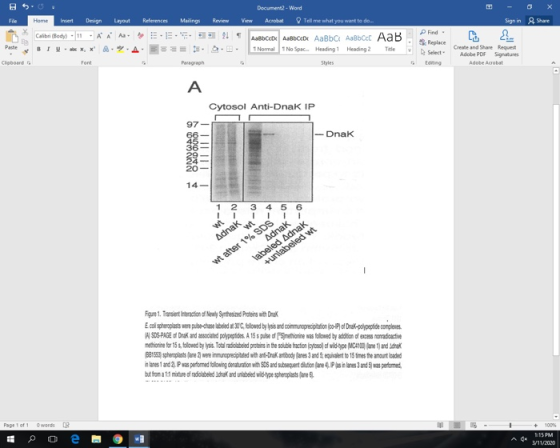The height and width of the screenshot is (448, 560).
Task: Toggle Show/Hide paragraph marks
Action: click(x=239, y=35)
